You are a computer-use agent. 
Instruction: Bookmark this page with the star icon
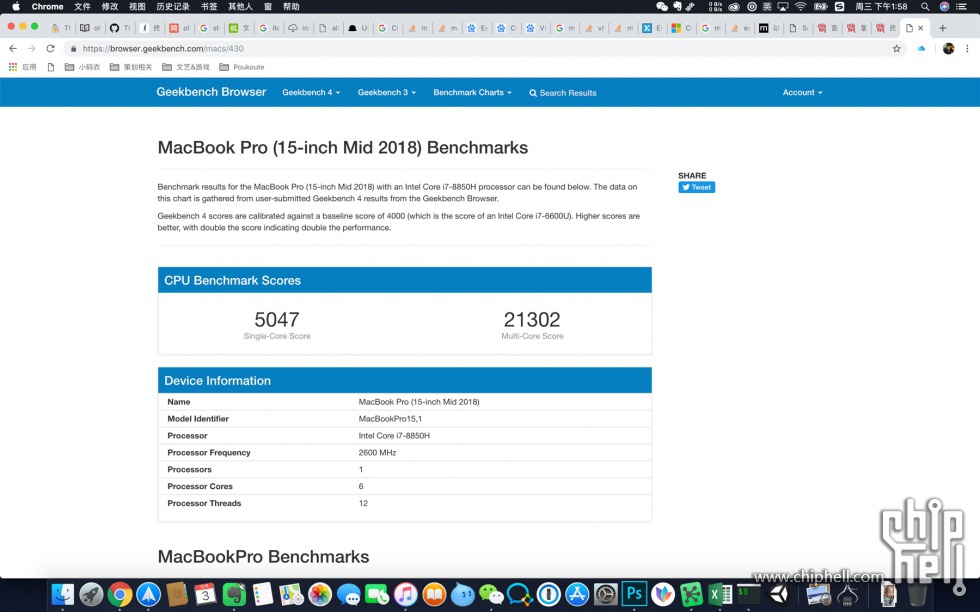click(x=896, y=48)
